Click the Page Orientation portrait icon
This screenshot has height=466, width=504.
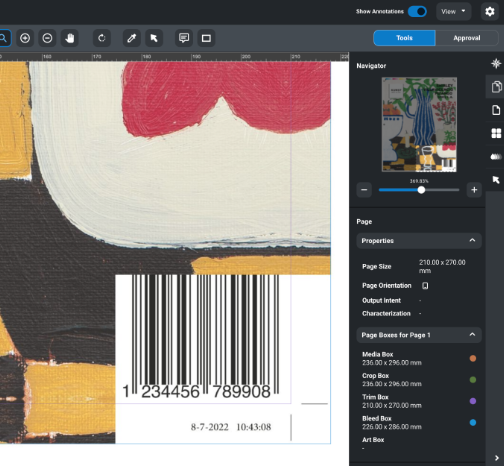point(425,286)
